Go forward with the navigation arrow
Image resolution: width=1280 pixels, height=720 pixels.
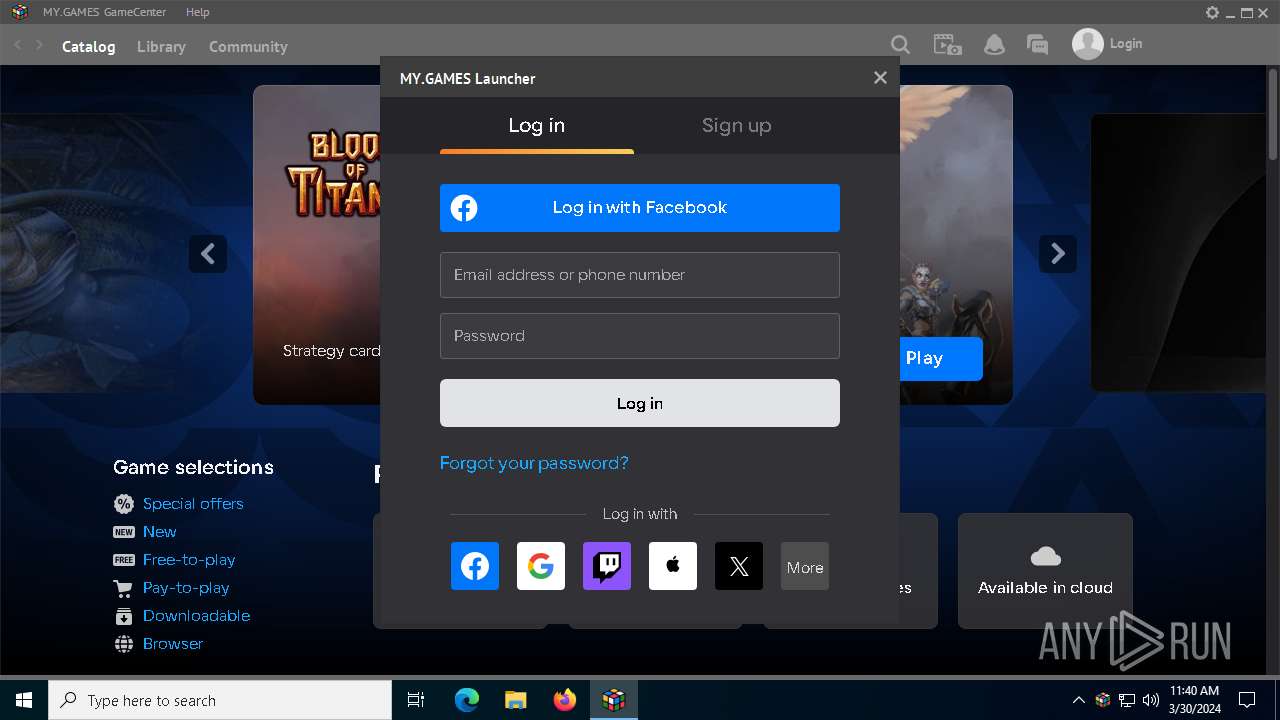tap(39, 45)
